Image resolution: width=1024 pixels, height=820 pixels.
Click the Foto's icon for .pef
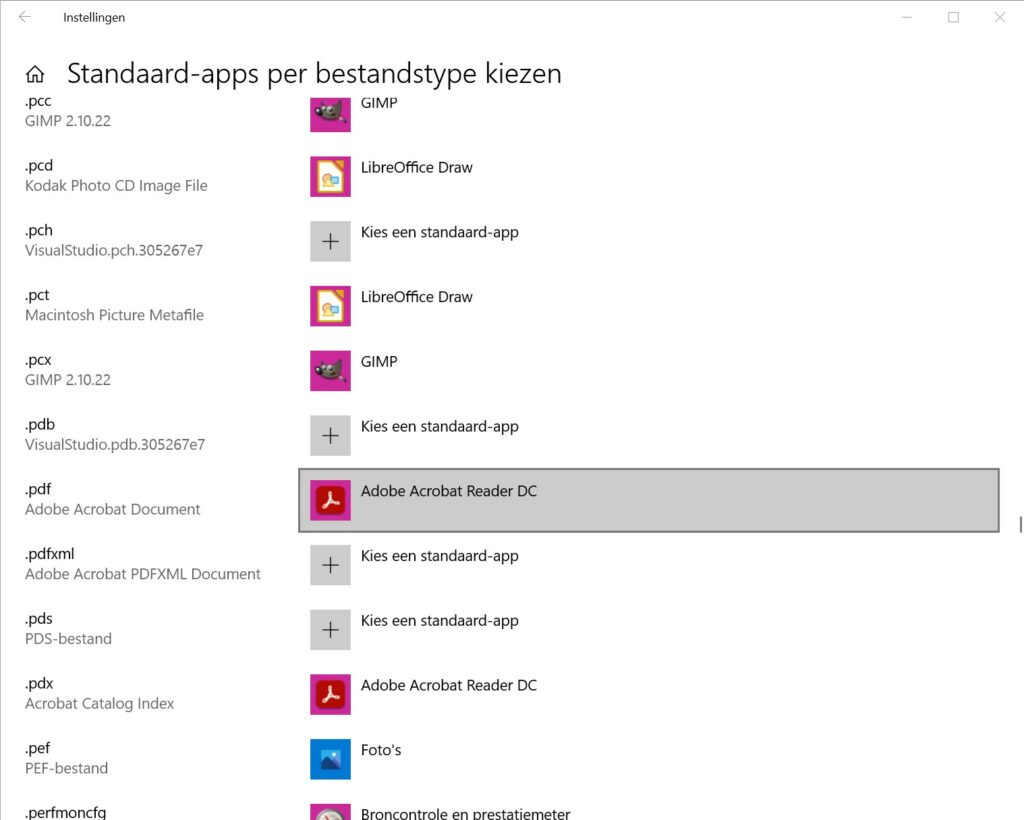[x=330, y=759]
